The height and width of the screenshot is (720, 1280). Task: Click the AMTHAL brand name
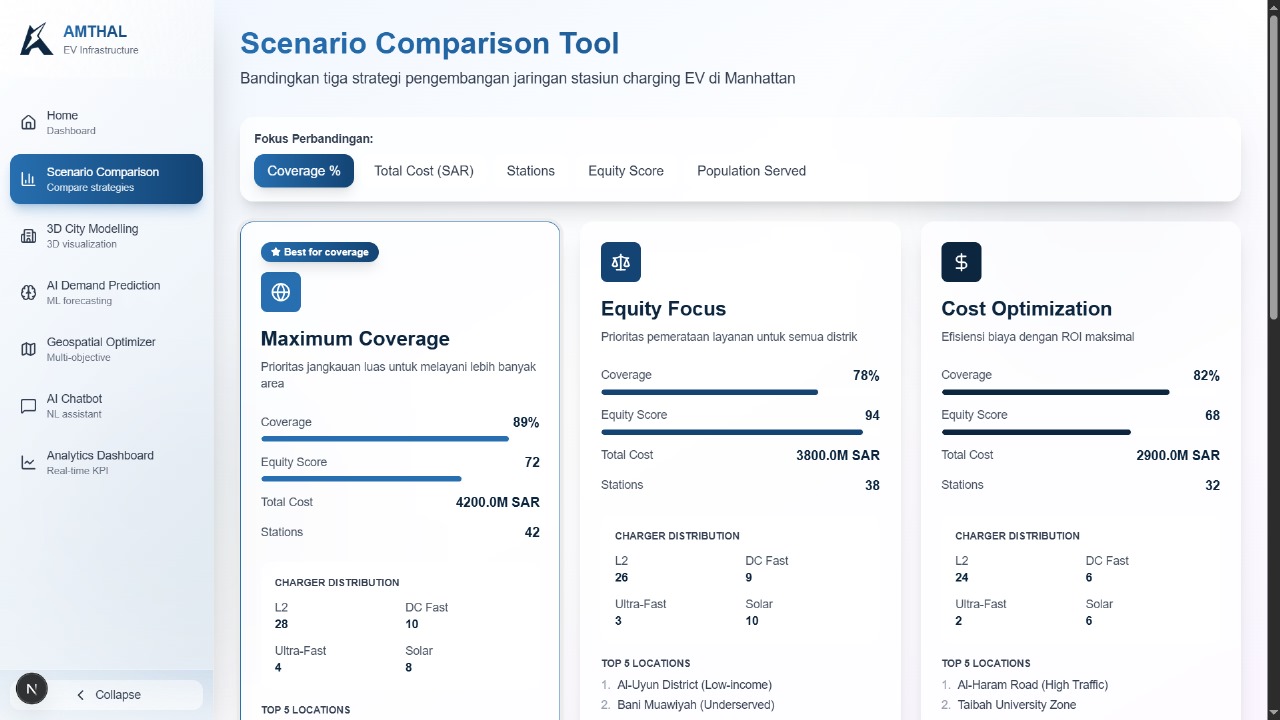pyautogui.click(x=95, y=32)
